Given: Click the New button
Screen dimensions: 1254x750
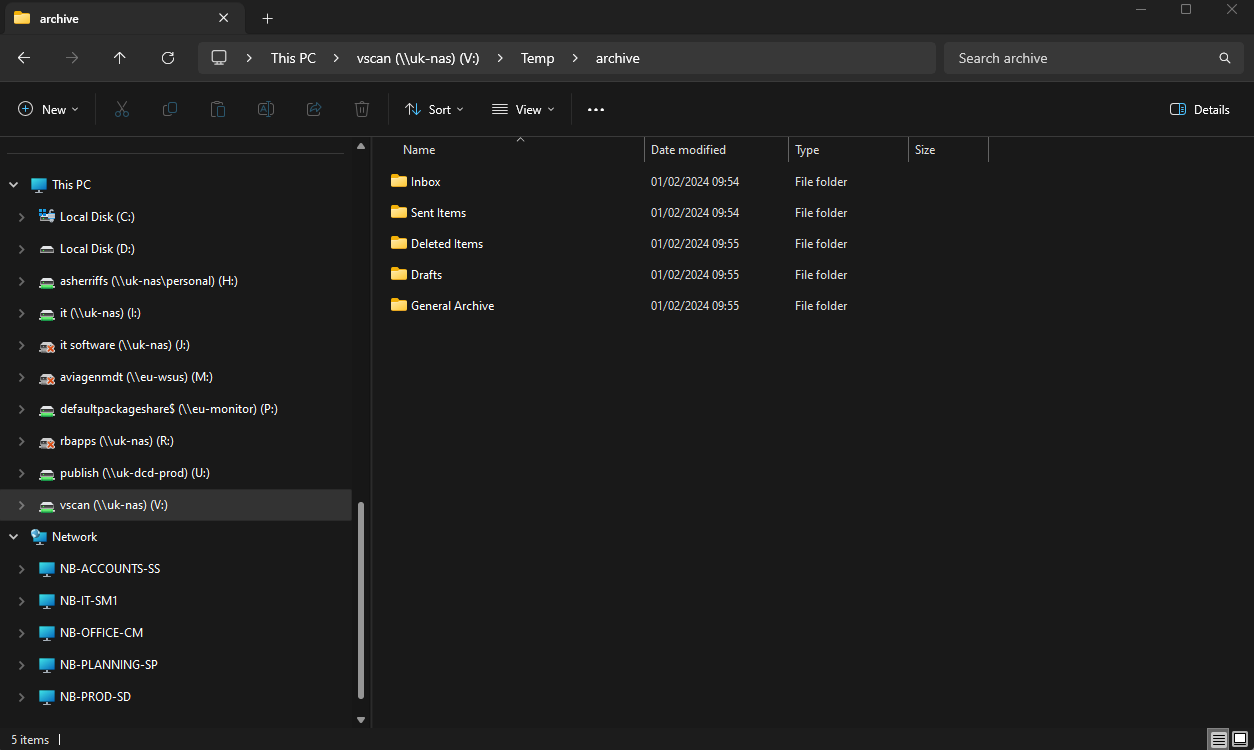Looking at the screenshot, I should [48, 109].
